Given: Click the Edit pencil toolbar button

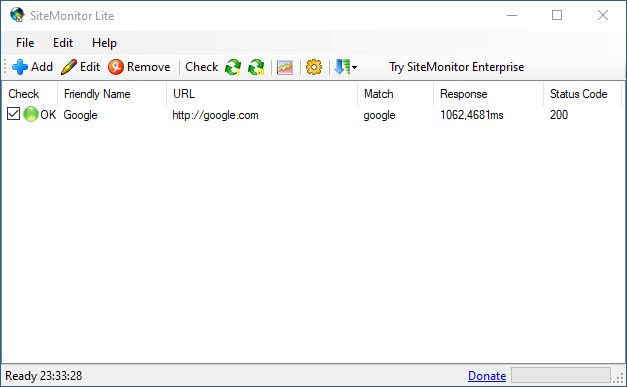Looking at the screenshot, I should point(81,67).
